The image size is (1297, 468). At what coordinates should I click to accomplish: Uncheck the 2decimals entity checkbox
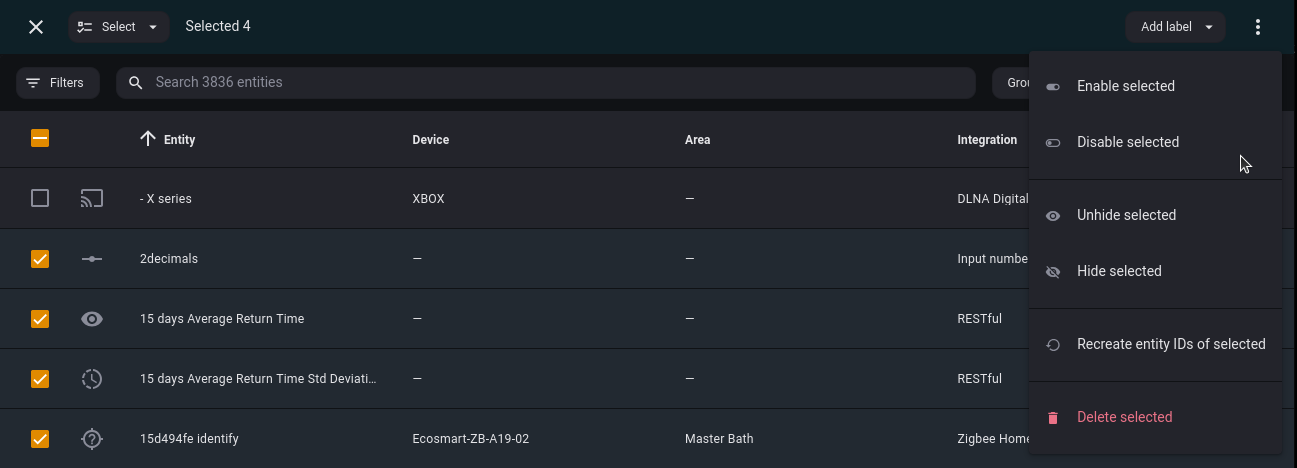click(x=40, y=259)
